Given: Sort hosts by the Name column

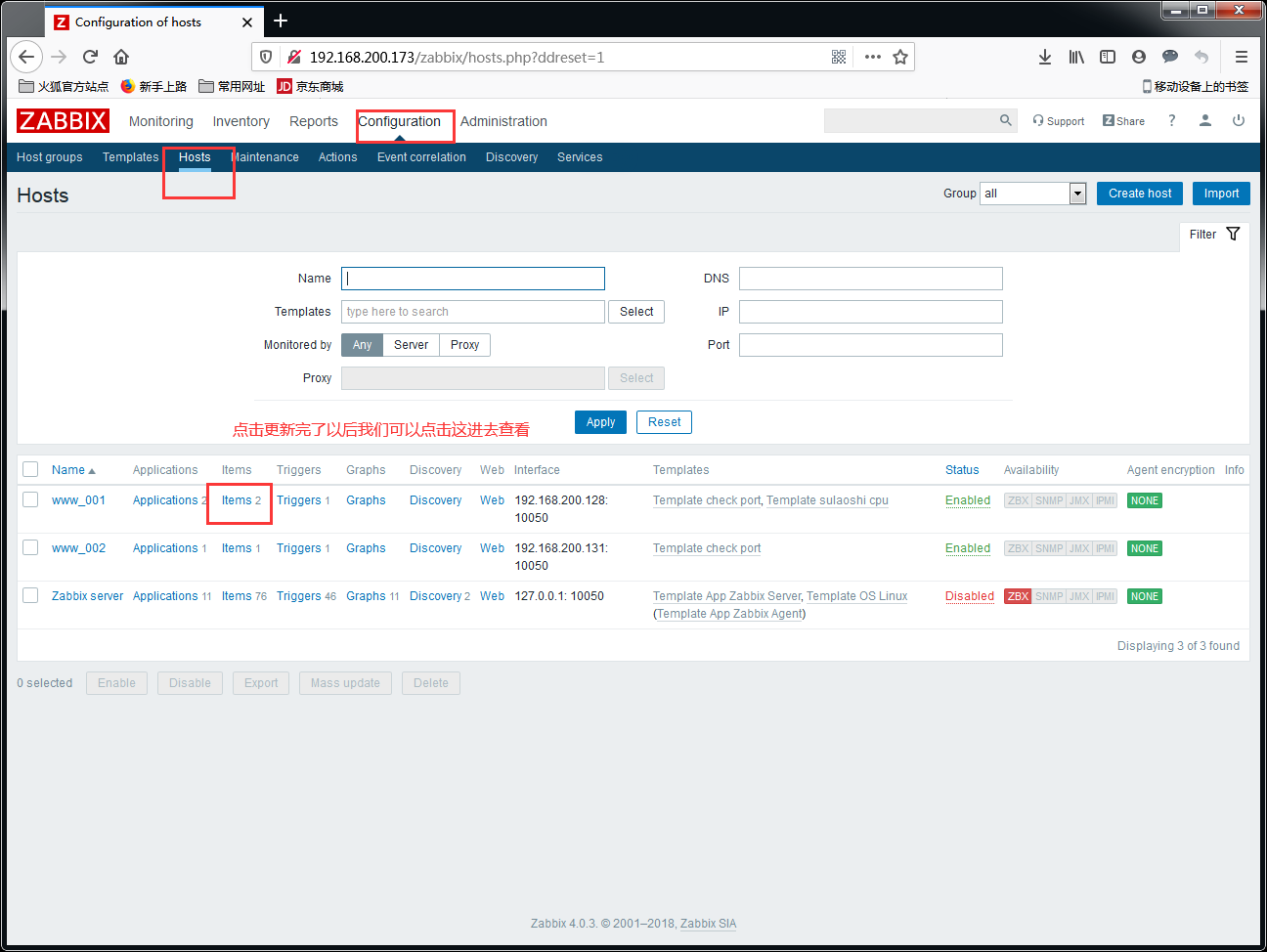Looking at the screenshot, I should tap(73, 470).
